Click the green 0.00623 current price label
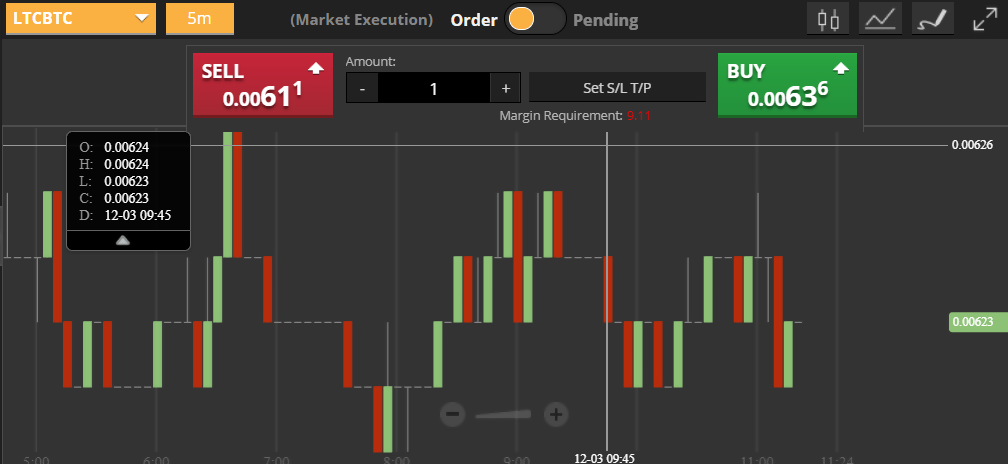 tap(973, 322)
